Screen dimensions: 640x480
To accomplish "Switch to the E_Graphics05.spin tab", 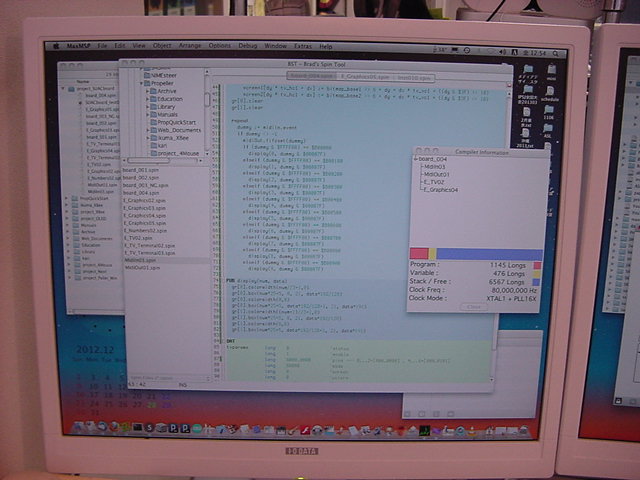I will tap(365, 76).
